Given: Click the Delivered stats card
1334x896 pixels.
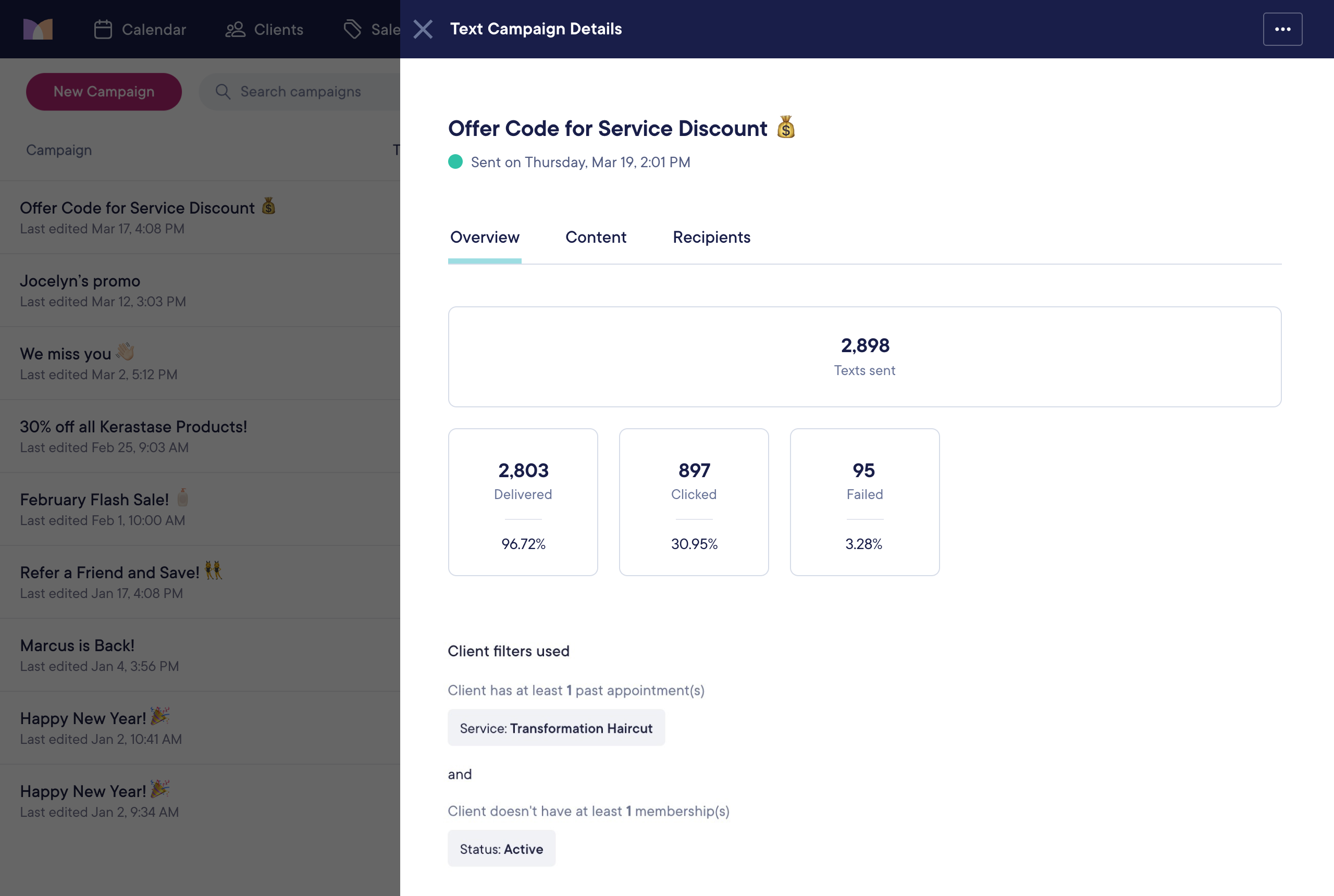Looking at the screenshot, I should click(x=523, y=502).
